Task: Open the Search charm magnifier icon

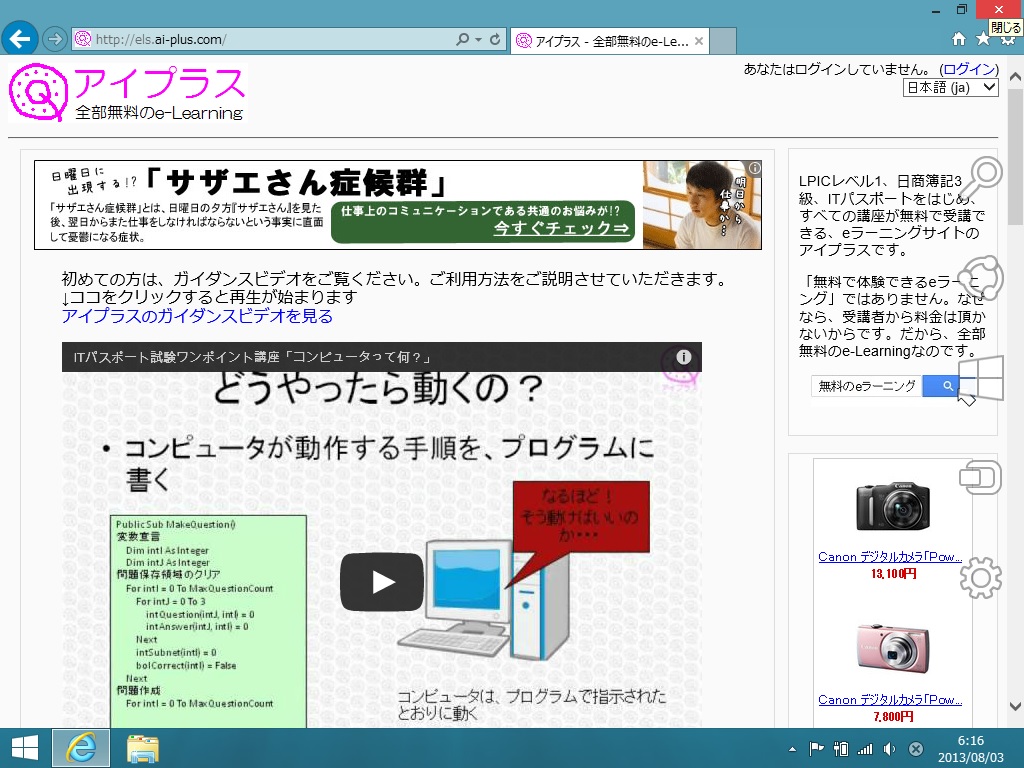Action: [981, 176]
